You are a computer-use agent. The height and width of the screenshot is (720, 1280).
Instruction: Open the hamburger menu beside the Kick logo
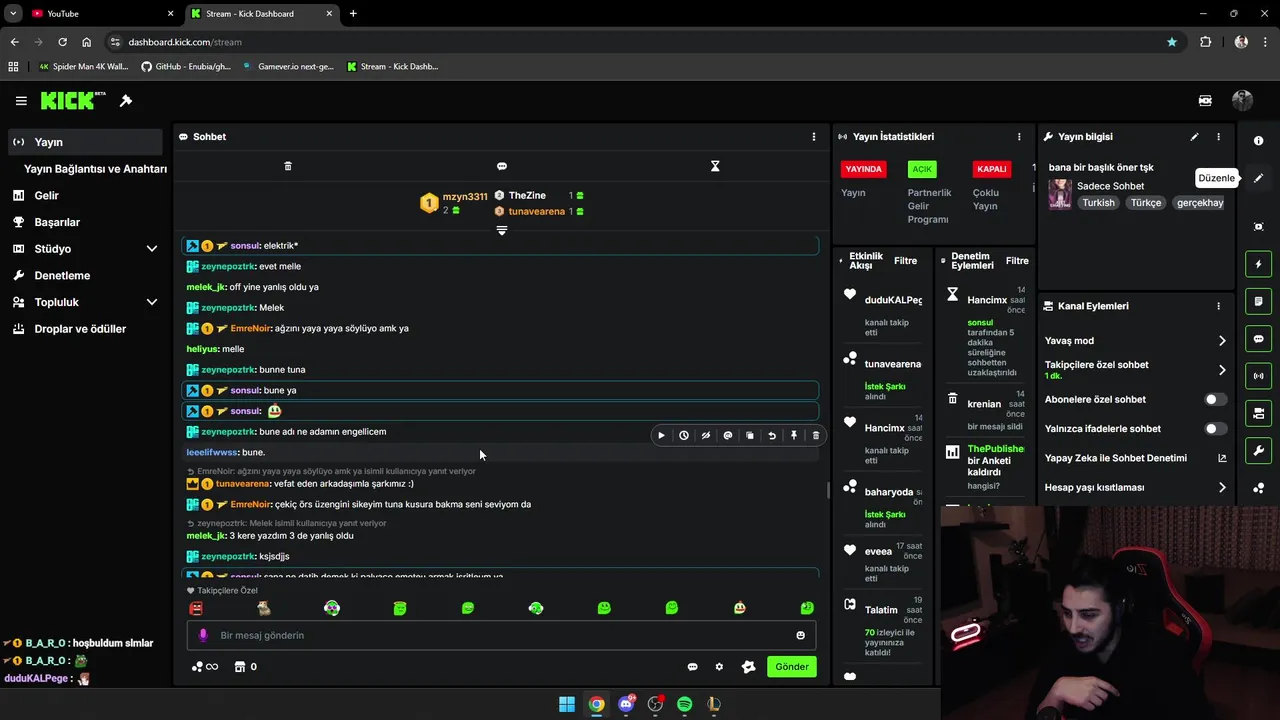click(21, 101)
